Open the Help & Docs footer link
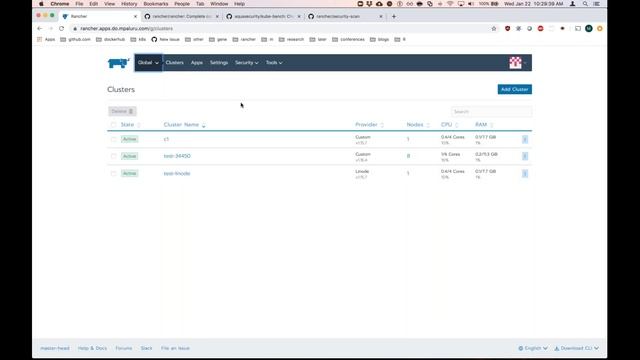 [x=92, y=348]
